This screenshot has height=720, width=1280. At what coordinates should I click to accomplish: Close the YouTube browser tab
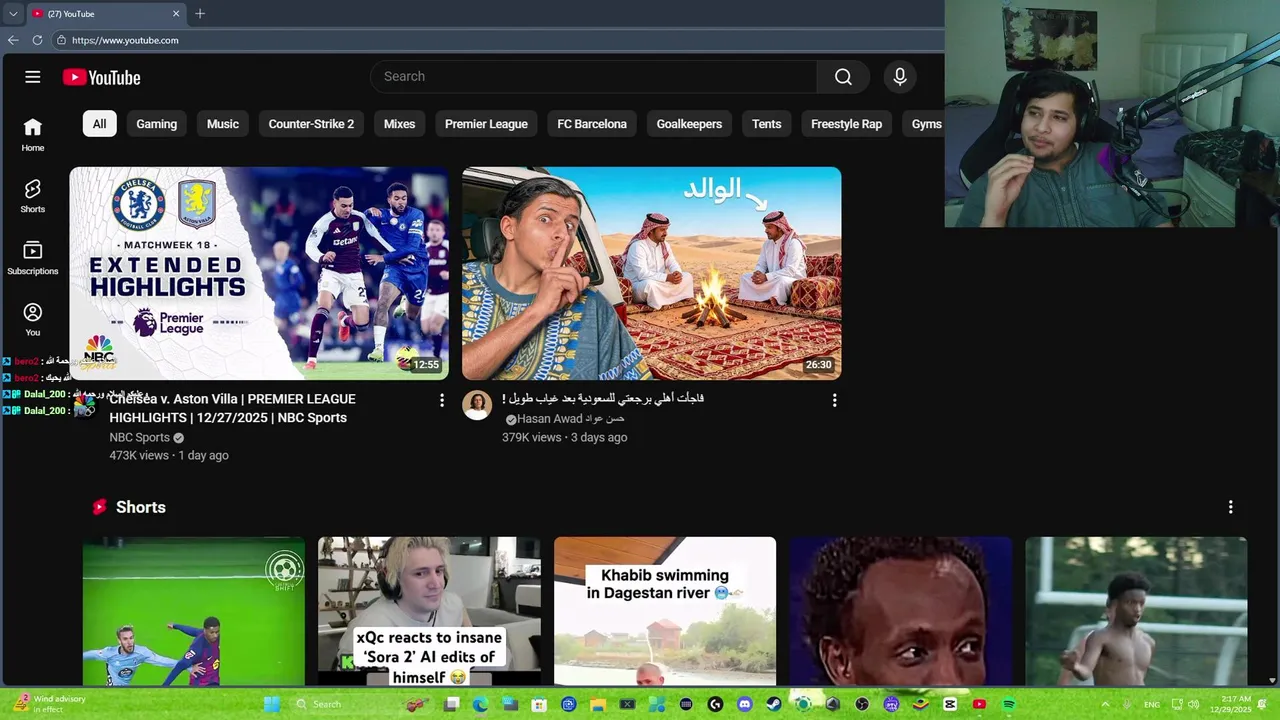pyautogui.click(x=176, y=13)
